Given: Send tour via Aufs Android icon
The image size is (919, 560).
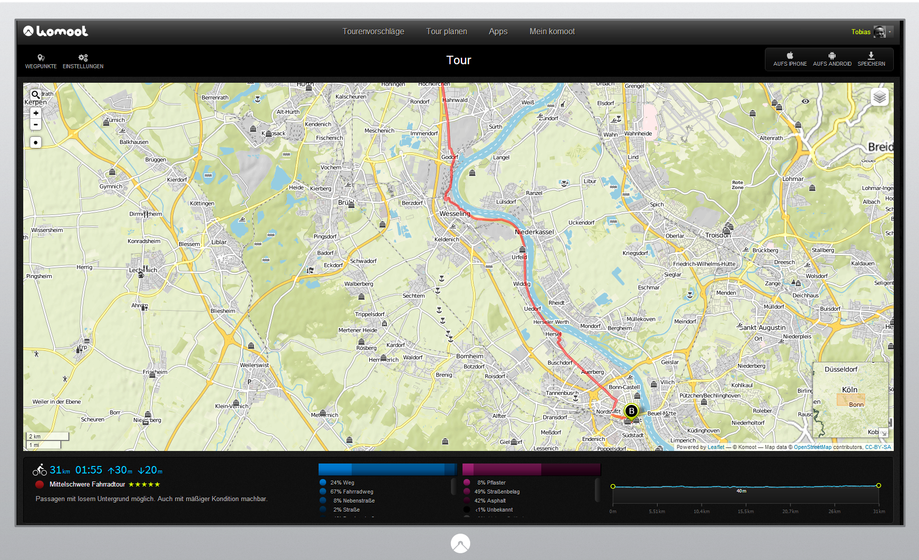Looking at the screenshot, I should [831, 59].
